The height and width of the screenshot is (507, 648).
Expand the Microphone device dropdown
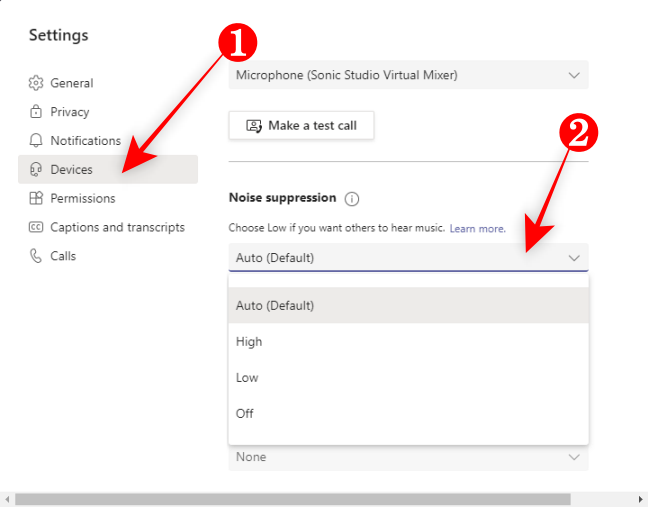click(x=574, y=75)
